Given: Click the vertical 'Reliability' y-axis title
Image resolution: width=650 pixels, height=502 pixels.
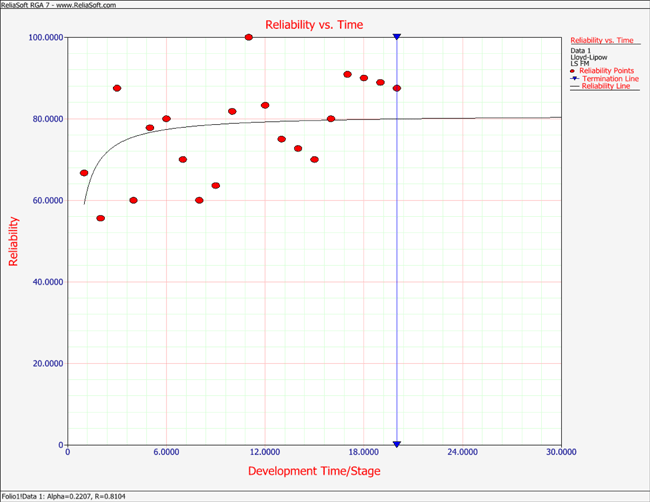Looking at the screenshot, I should click(13, 241).
